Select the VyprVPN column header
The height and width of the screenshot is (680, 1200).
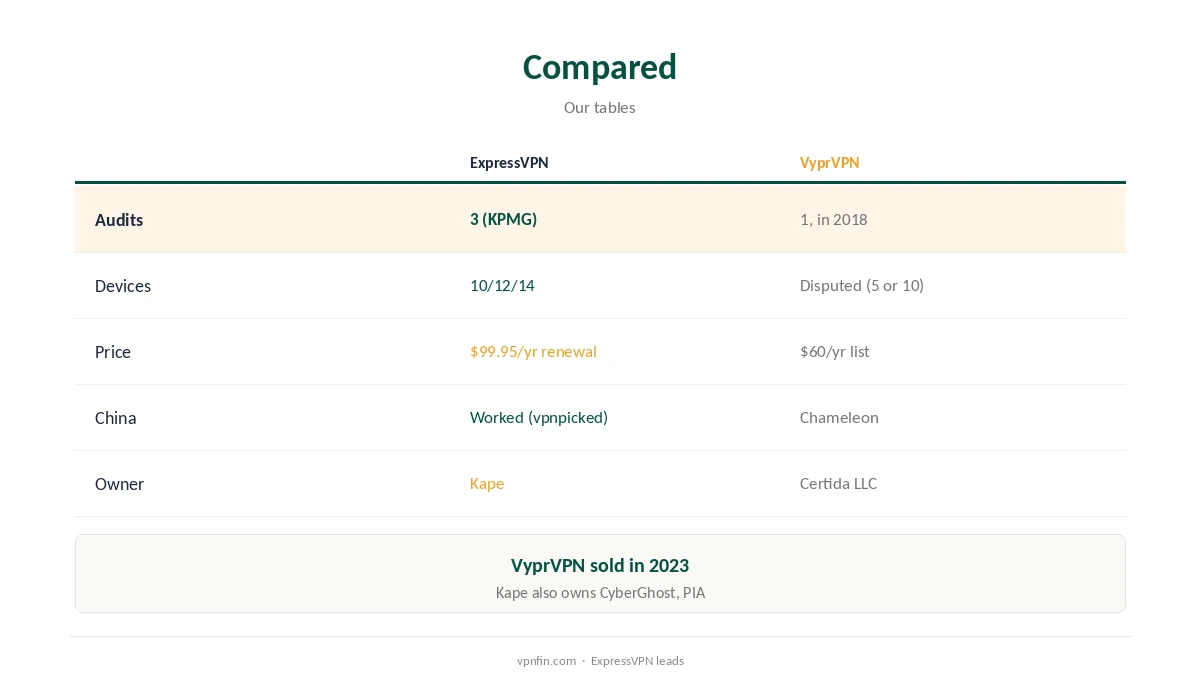click(x=829, y=163)
